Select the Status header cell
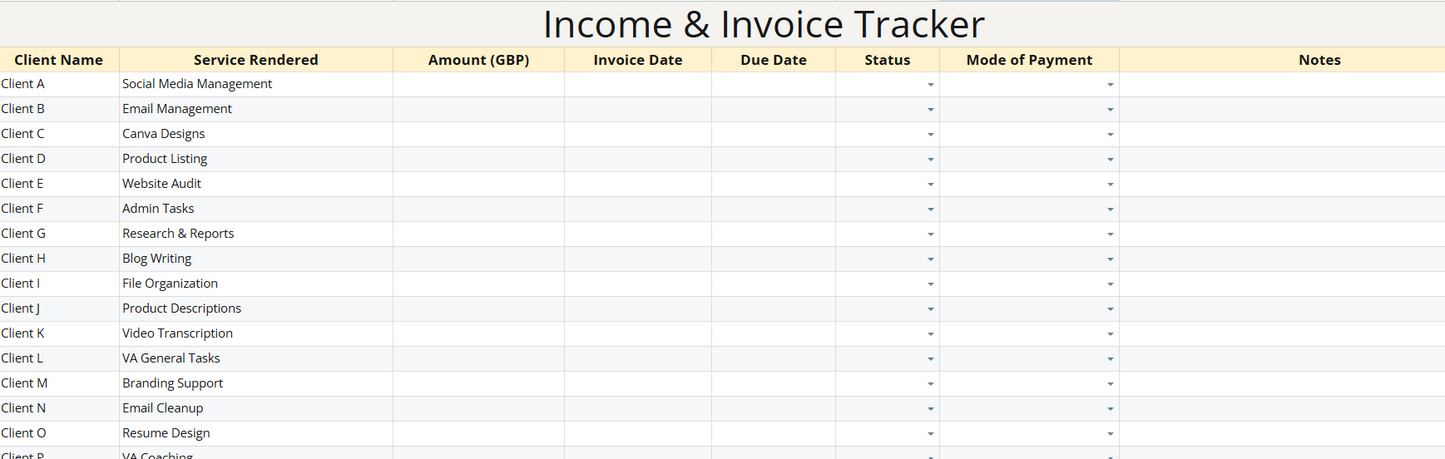 point(887,60)
